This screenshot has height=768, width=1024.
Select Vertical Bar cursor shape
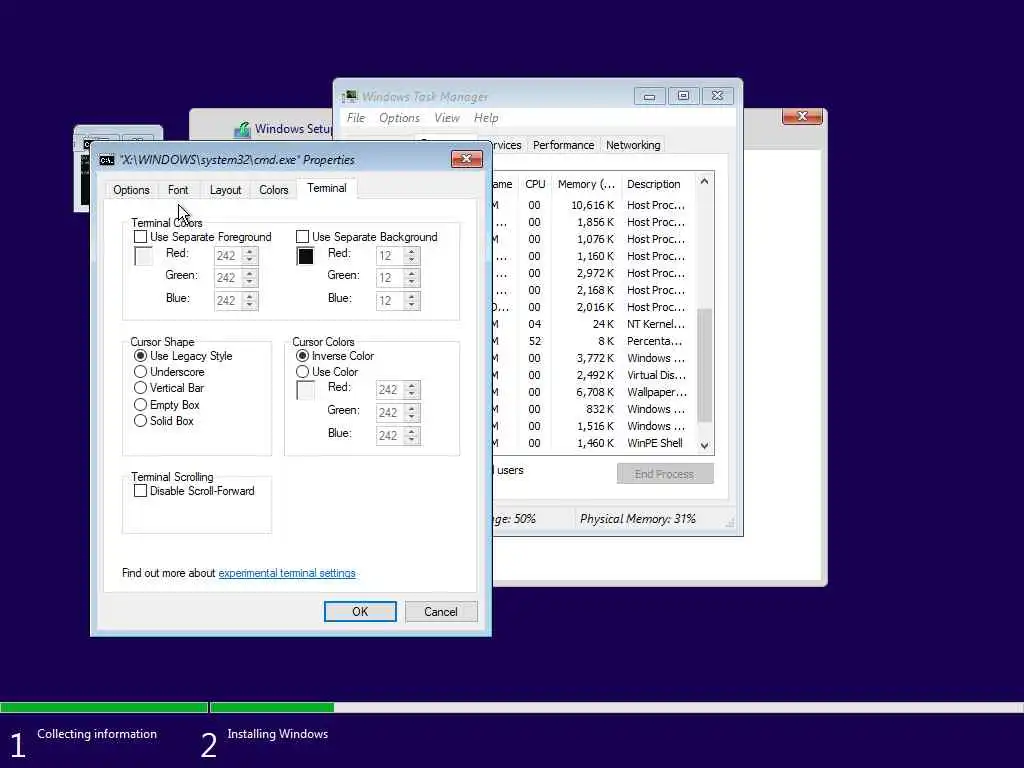pyautogui.click(x=140, y=388)
